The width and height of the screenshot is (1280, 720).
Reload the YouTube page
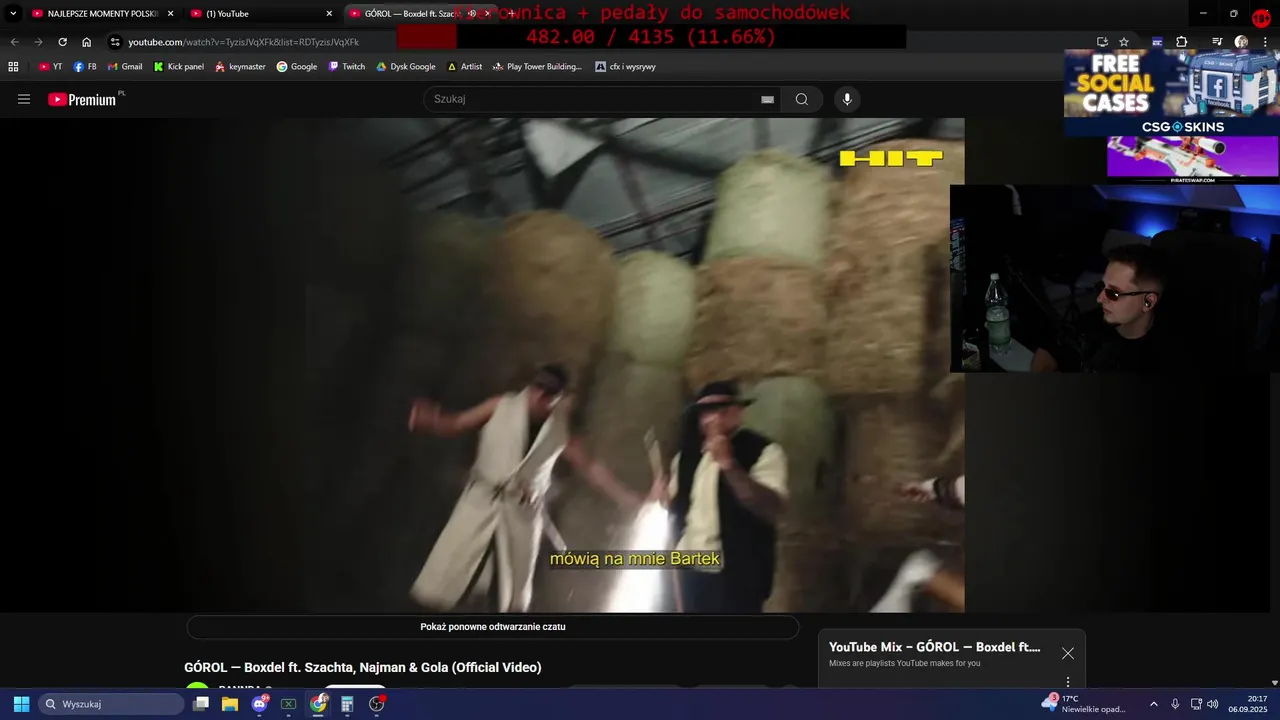click(62, 42)
